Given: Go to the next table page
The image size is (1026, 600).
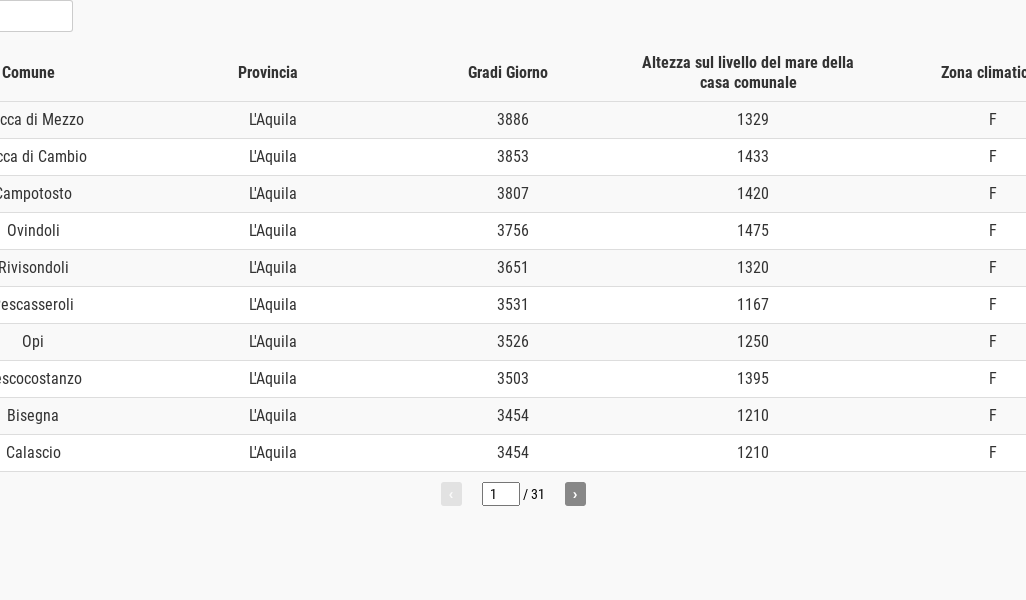Looking at the screenshot, I should coord(575,494).
